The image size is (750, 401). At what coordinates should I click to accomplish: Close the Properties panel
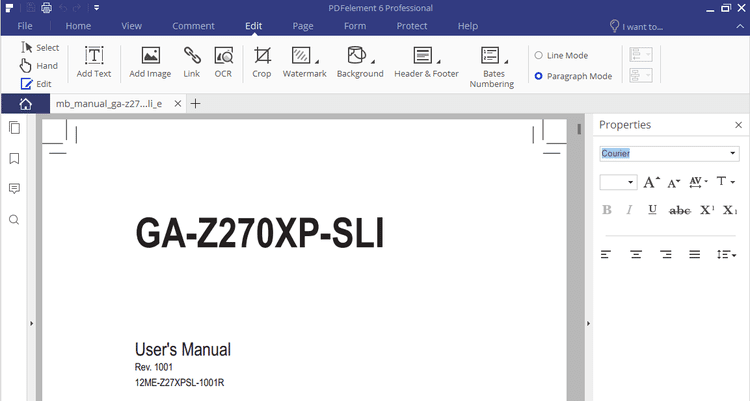click(x=738, y=125)
